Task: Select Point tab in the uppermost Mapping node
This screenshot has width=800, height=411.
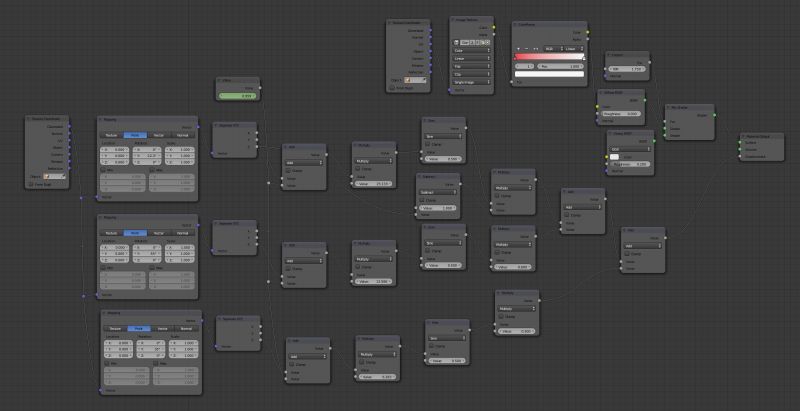Action: [x=135, y=135]
